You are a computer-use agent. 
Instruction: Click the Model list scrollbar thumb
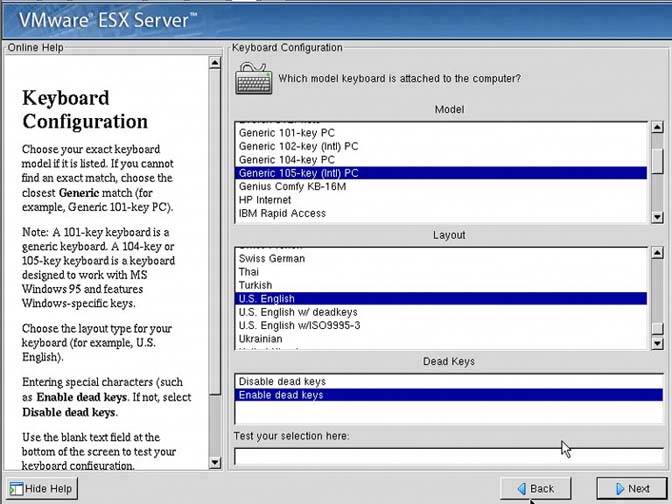pos(657,161)
